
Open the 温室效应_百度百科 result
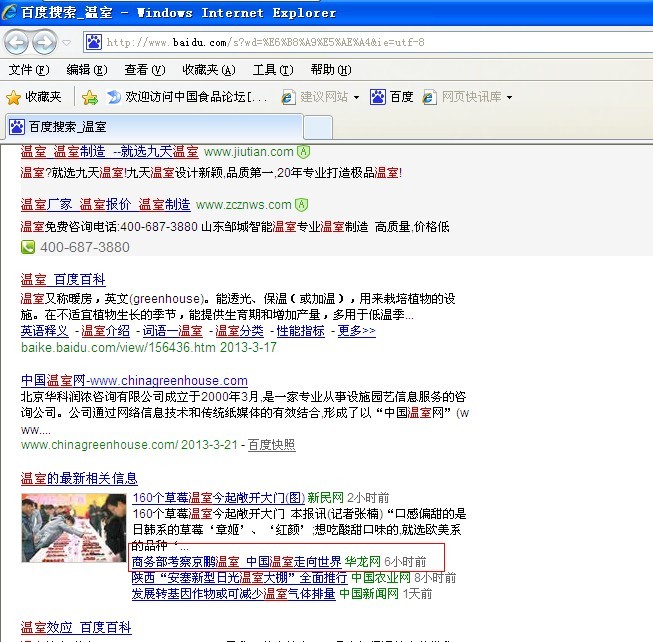pos(76,627)
